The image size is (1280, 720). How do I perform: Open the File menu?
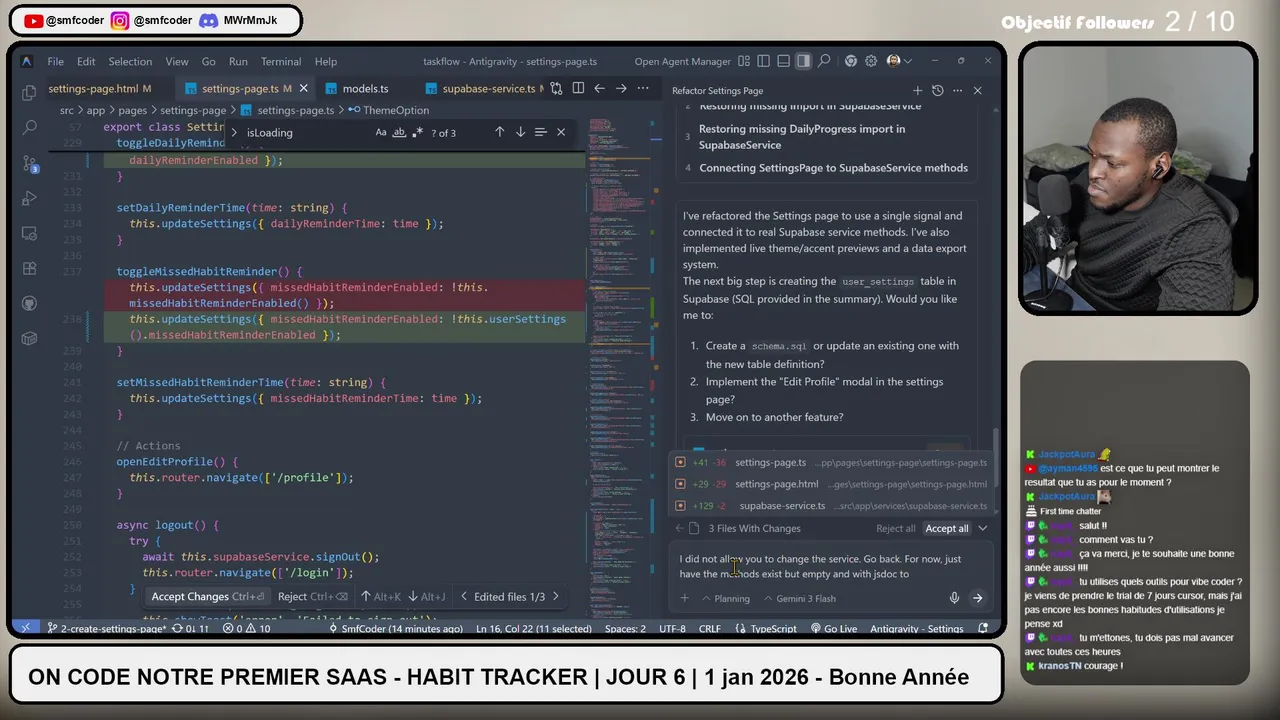[56, 61]
